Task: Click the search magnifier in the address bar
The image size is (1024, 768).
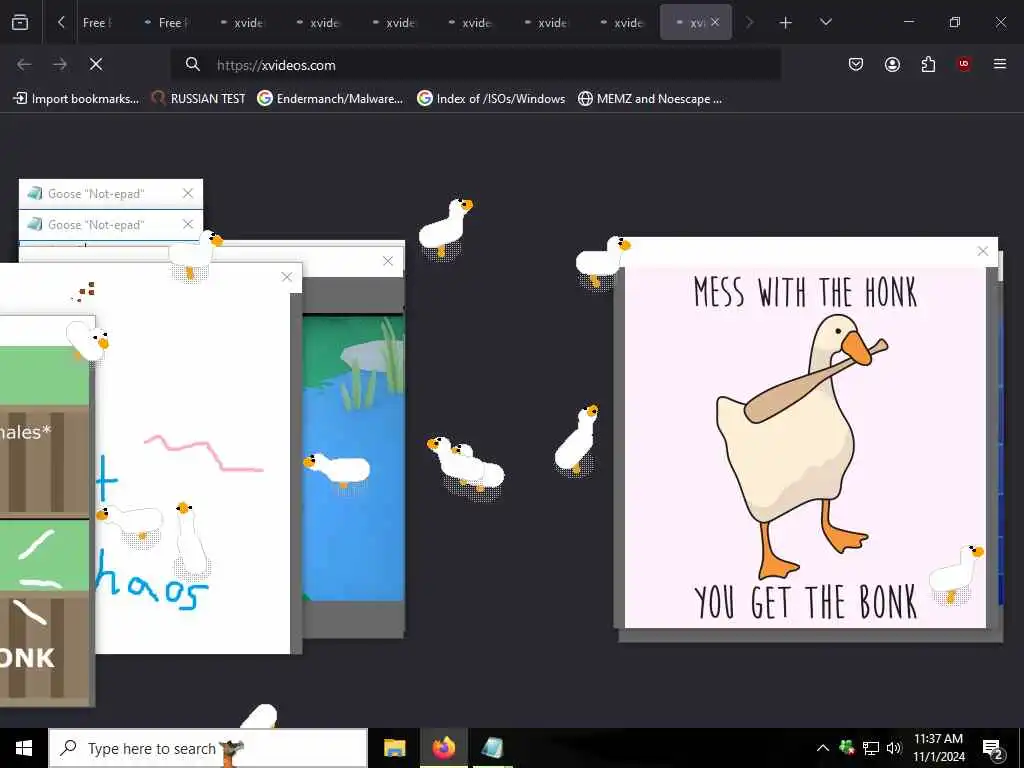Action: tap(192, 64)
